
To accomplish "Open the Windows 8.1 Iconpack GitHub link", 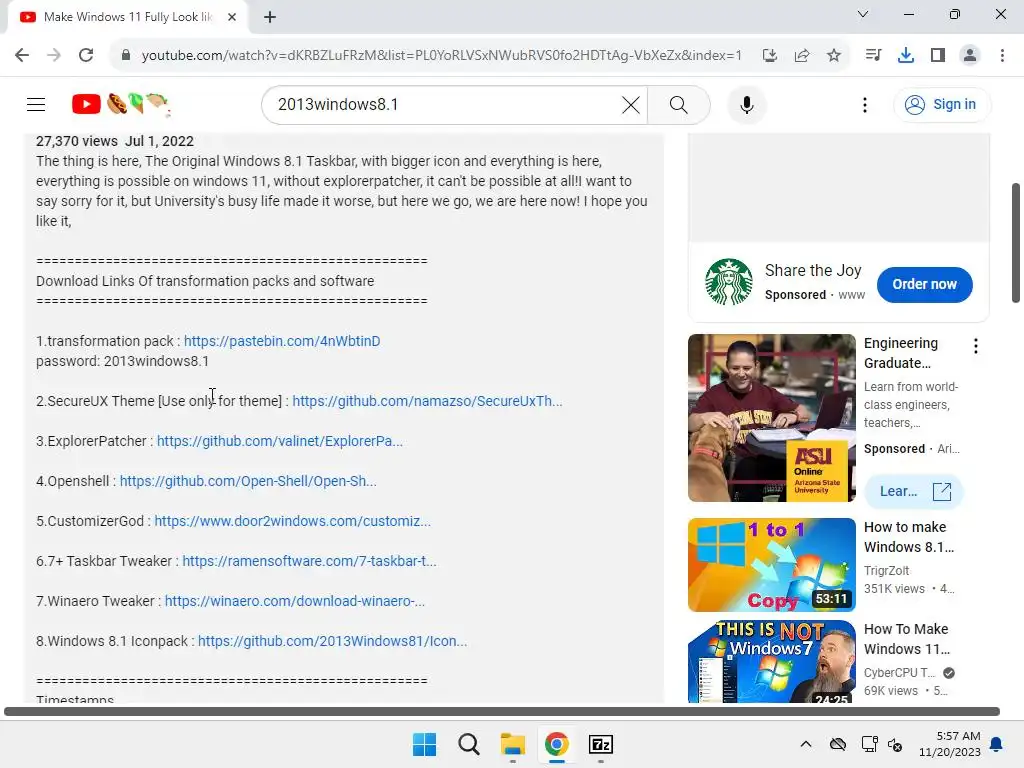I will click(332, 641).
